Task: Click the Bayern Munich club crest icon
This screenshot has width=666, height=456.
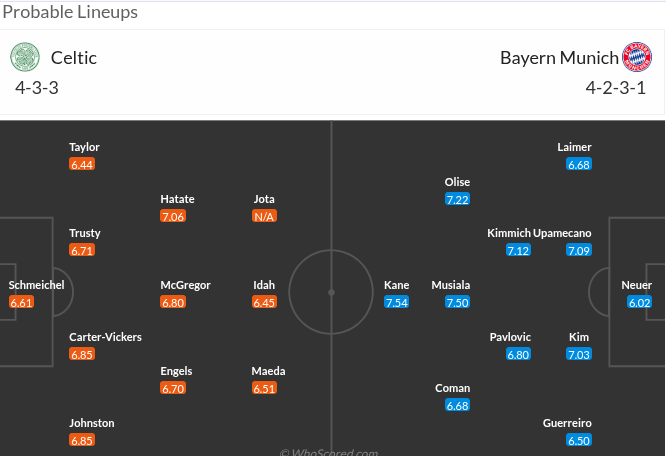Action: point(637,57)
